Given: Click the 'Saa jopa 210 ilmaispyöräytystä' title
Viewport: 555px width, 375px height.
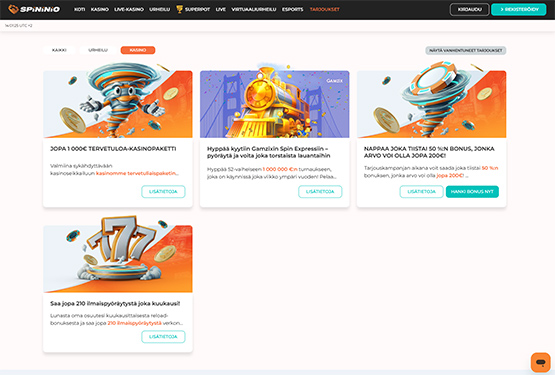Looking at the screenshot, I should coord(115,303).
